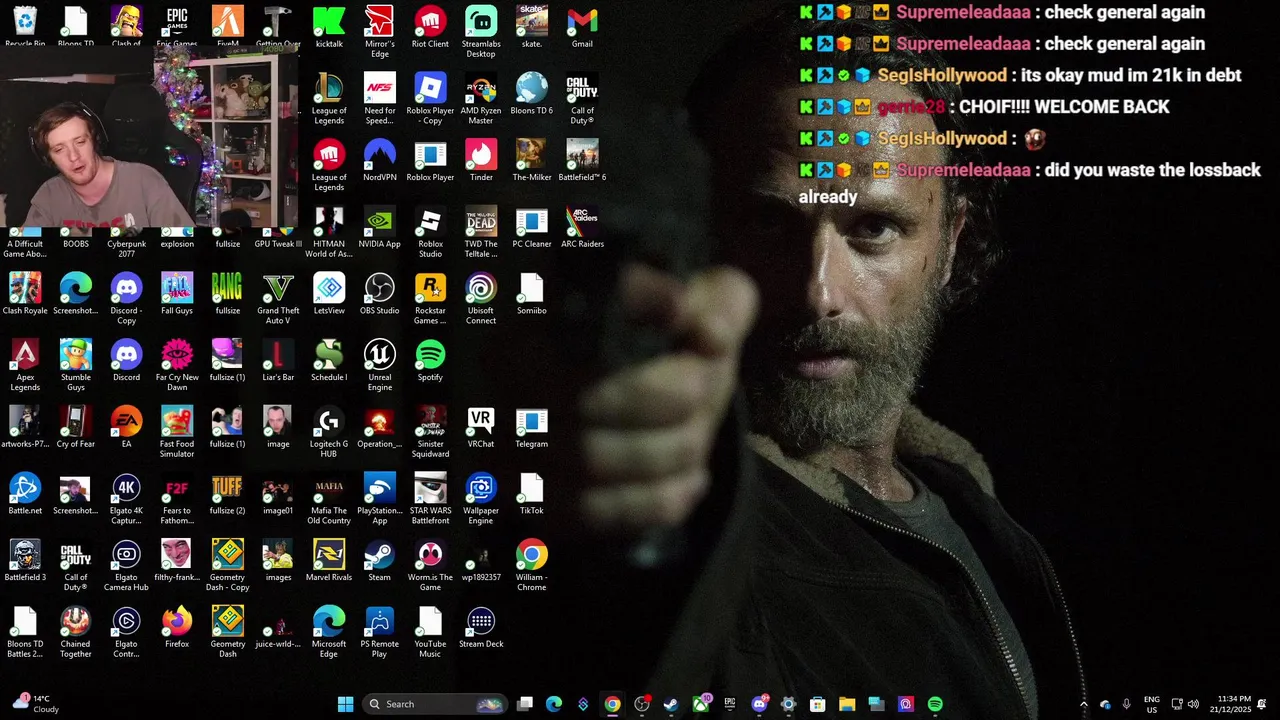Open the Spotify desktop shortcut
The image size is (1280, 720).
[x=430, y=360]
